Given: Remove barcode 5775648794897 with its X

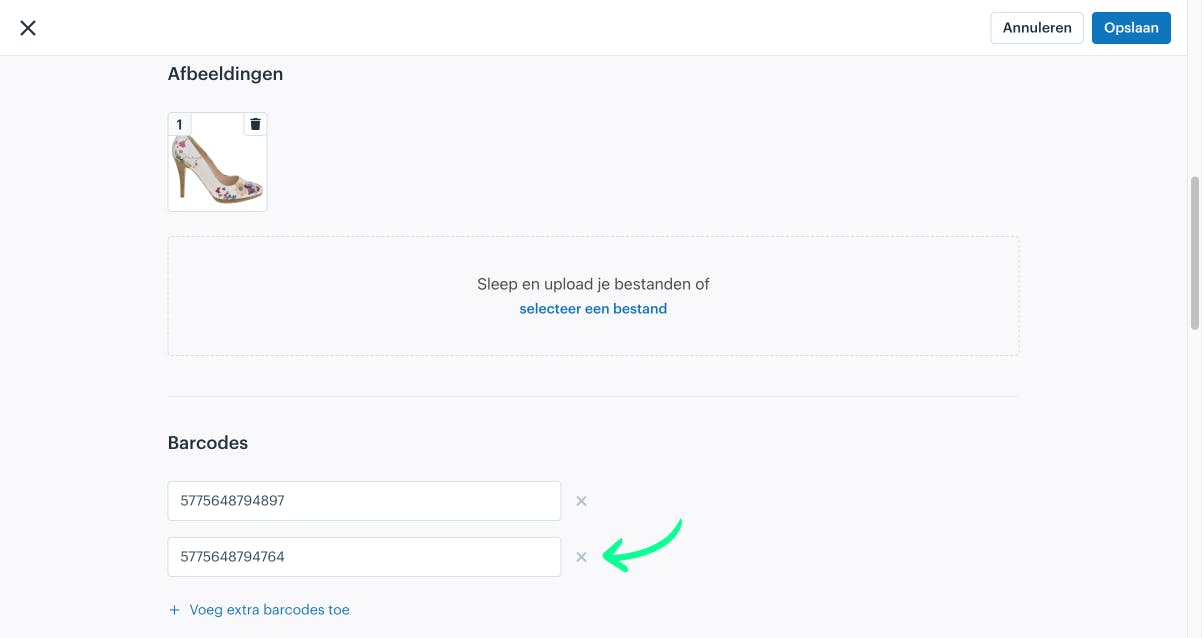Looking at the screenshot, I should 581,501.
